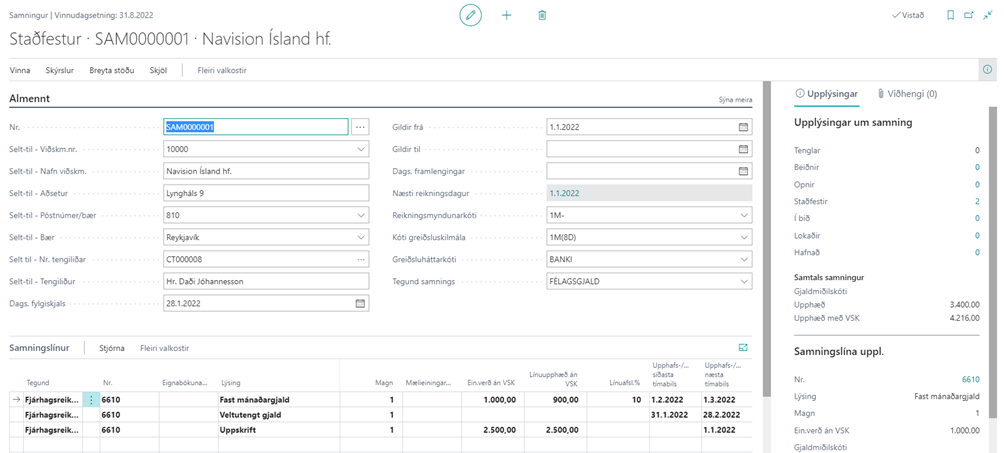The image size is (1004, 453).
Task: Open calendar picker for Dags. fylgiskjals
Action: tap(360, 304)
